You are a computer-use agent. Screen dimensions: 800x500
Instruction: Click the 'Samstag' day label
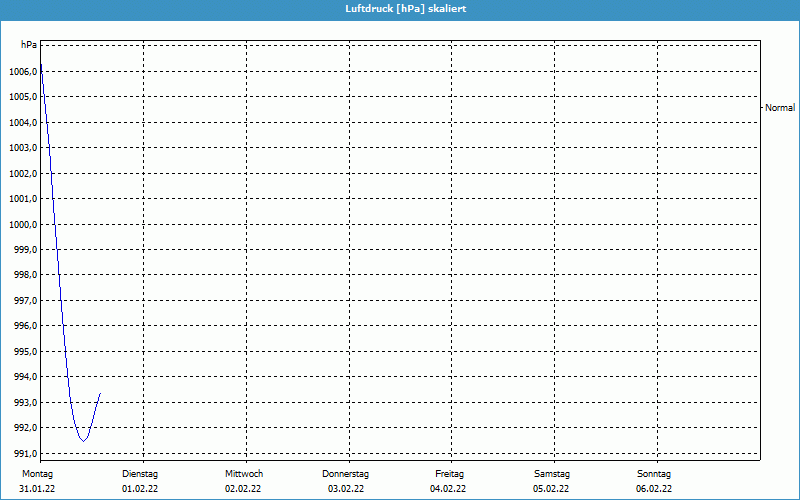pos(552,474)
